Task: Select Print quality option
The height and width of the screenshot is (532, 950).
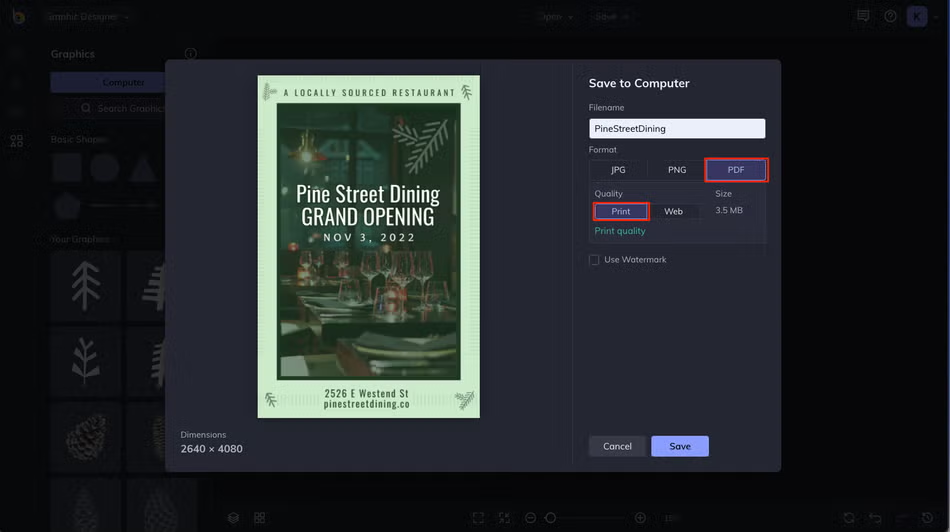Action: pyautogui.click(x=620, y=211)
